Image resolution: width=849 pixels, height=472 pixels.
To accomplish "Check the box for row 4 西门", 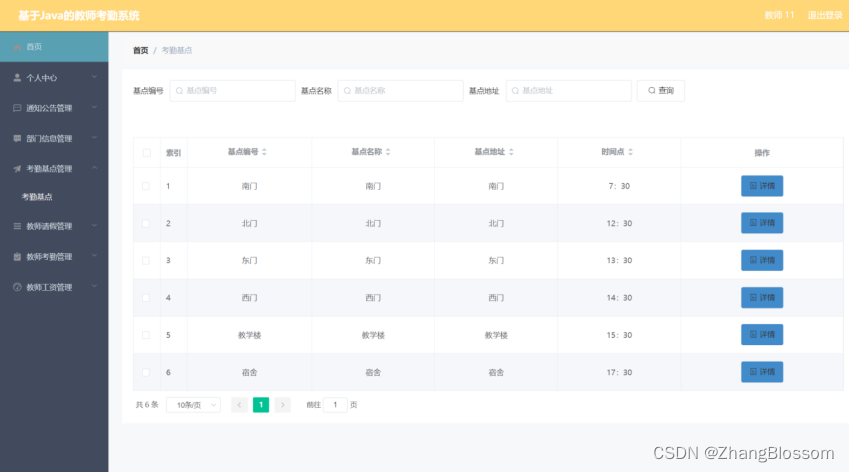I will (146, 298).
